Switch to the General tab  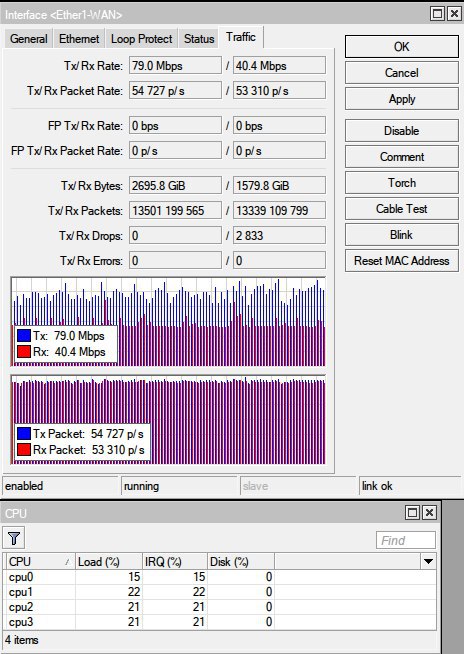[28, 39]
